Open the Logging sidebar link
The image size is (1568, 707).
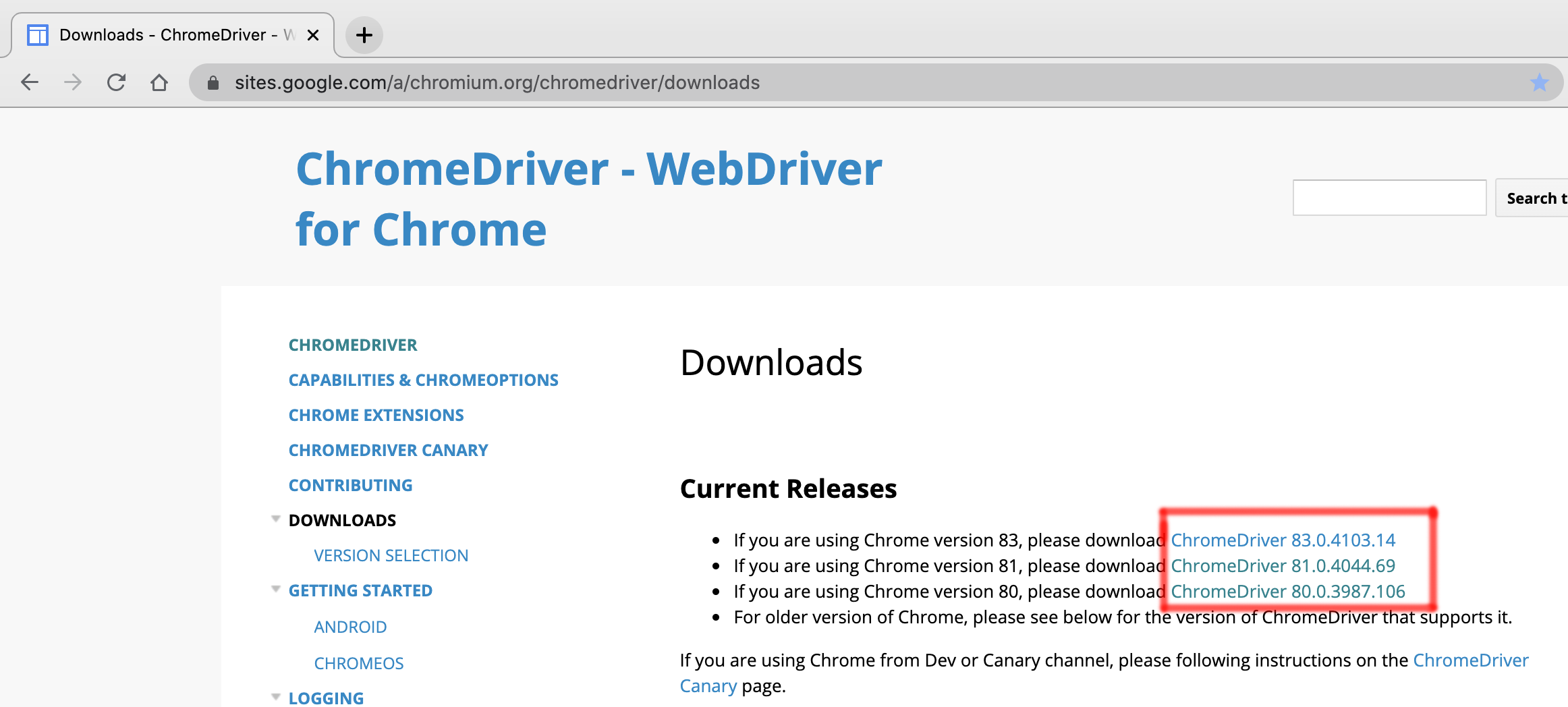point(327,698)
